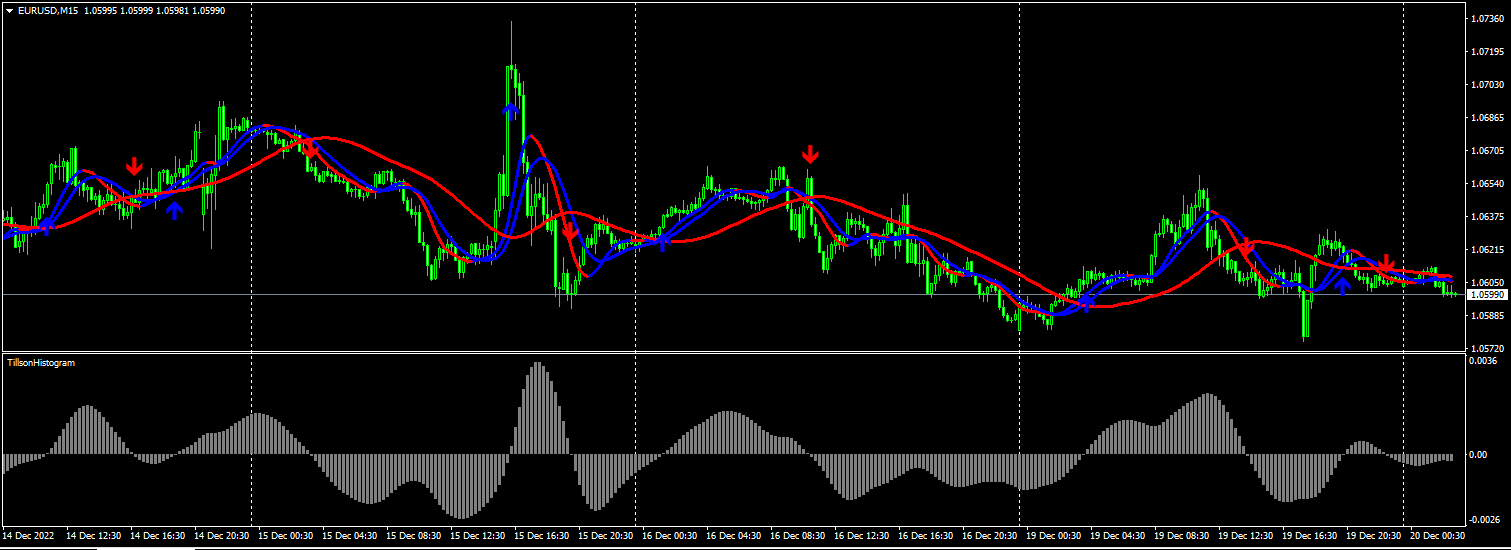The image size is (1511, 550).
Task: Click the 1.06215 price level
Action: (1485, 250)
